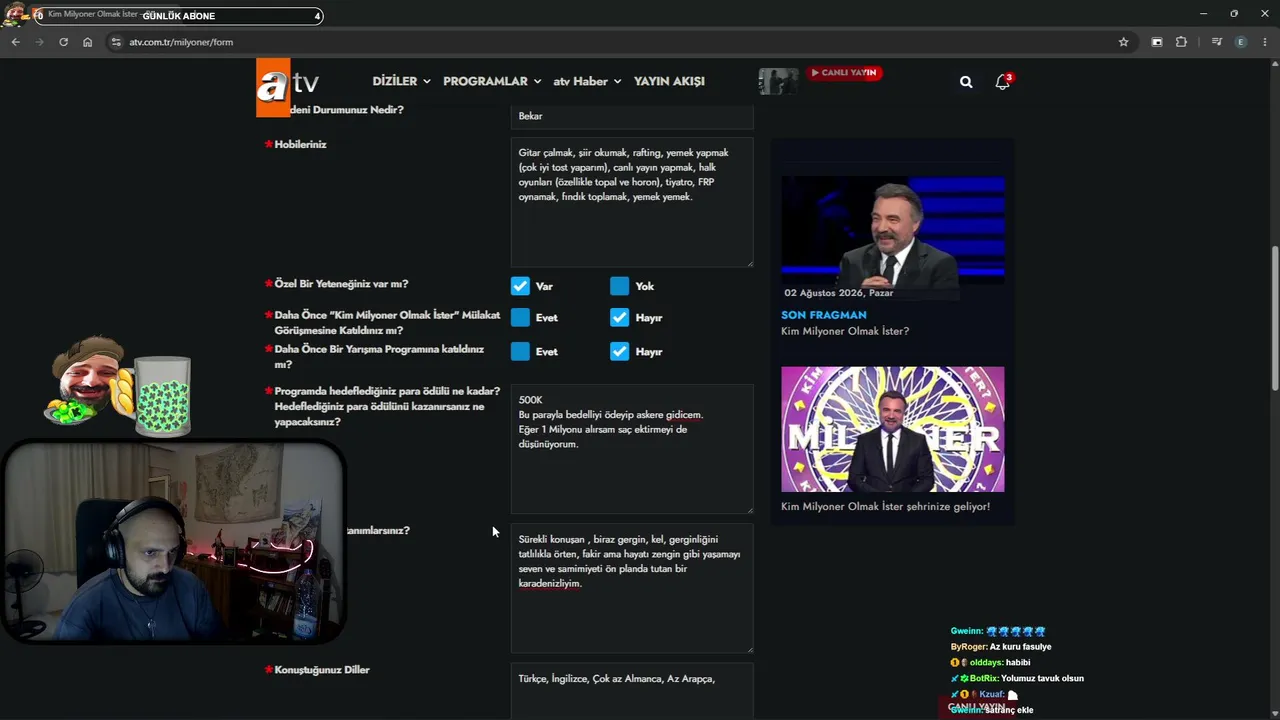Open the YAYIN AKIŞI menu item

(x=669, y=81)
